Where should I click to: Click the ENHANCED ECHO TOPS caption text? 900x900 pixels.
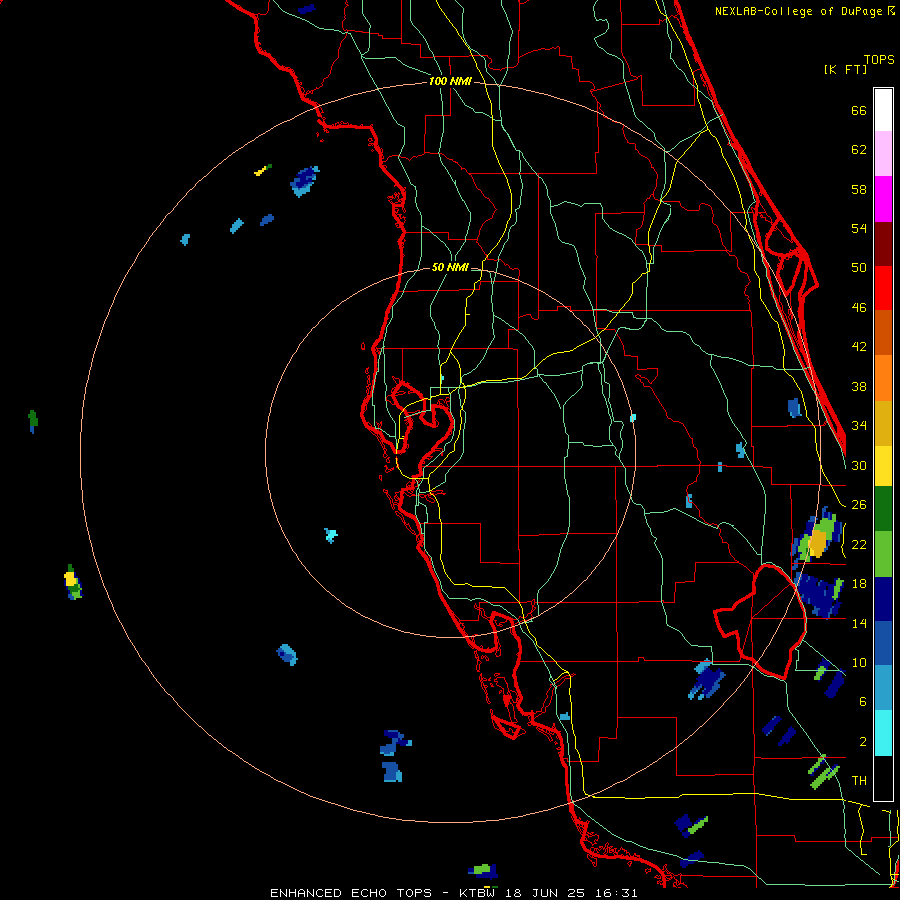(351, 893)
